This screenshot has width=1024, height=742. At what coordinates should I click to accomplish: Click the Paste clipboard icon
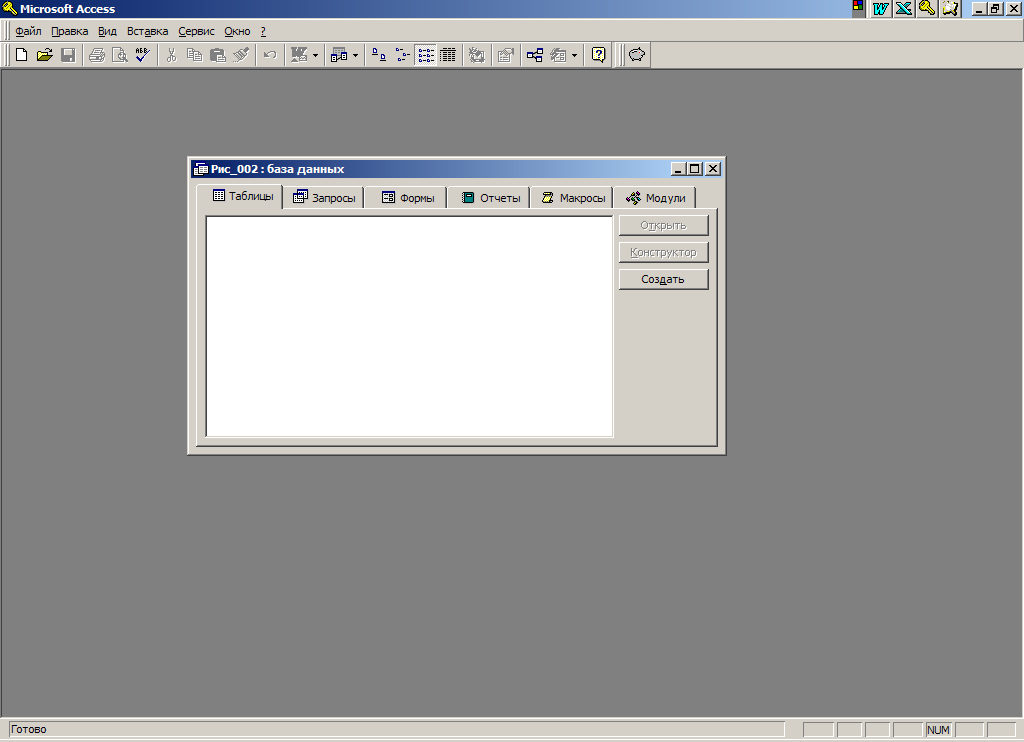click(x=217, y=55)
